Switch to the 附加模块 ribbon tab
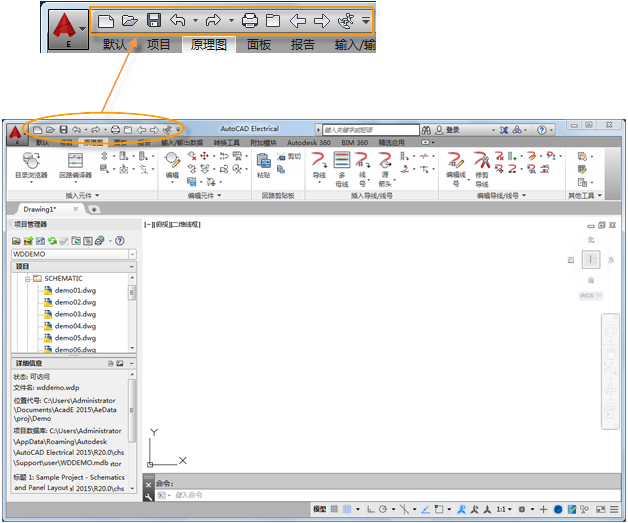628x523 pixels. pos(263,143)
